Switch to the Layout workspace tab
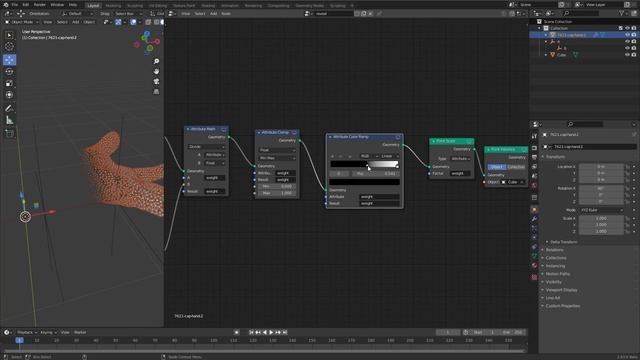 click(93, 6)
